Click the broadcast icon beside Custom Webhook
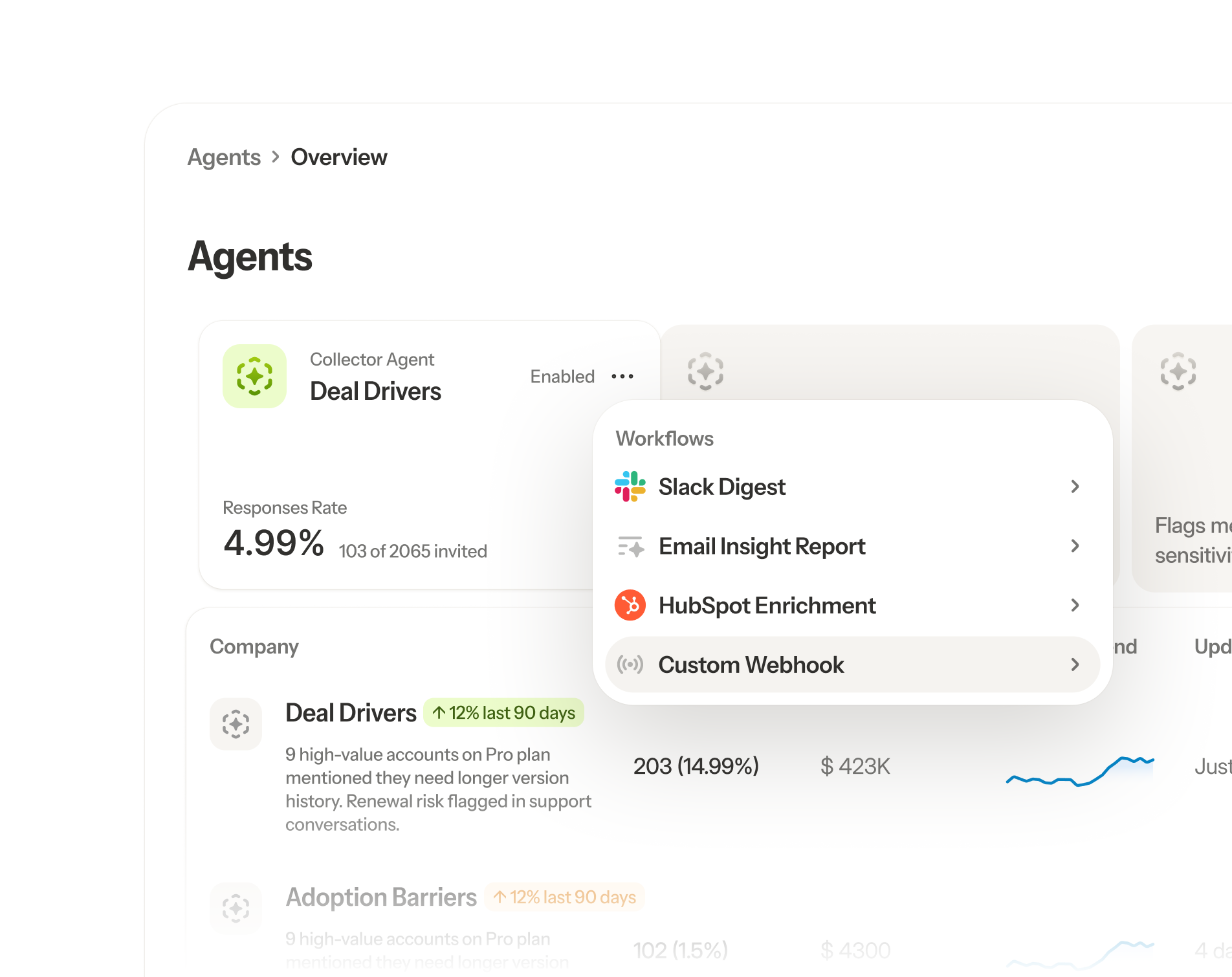The height and width of the screenshot is (977, 1232). point(628,664)
